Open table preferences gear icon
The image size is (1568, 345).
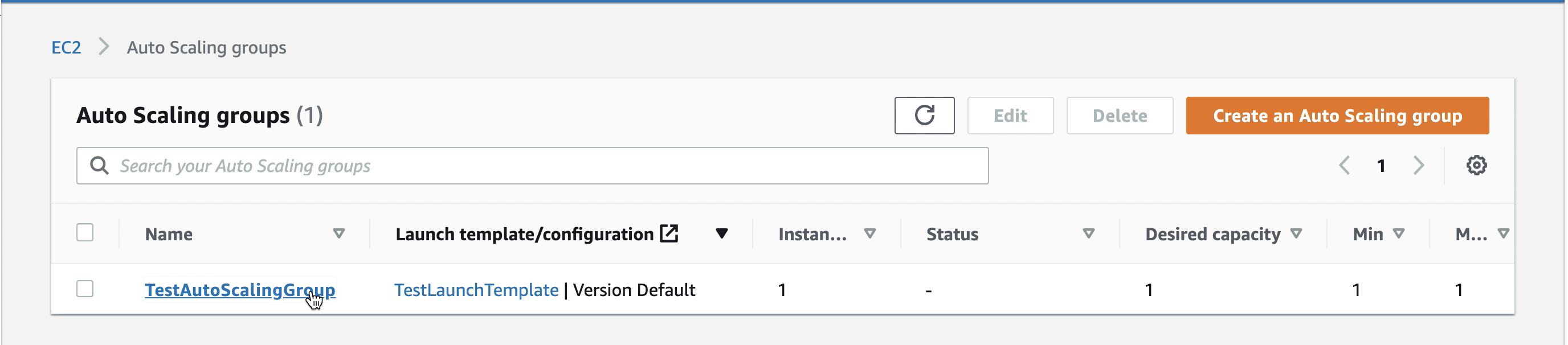point(1476,166)
